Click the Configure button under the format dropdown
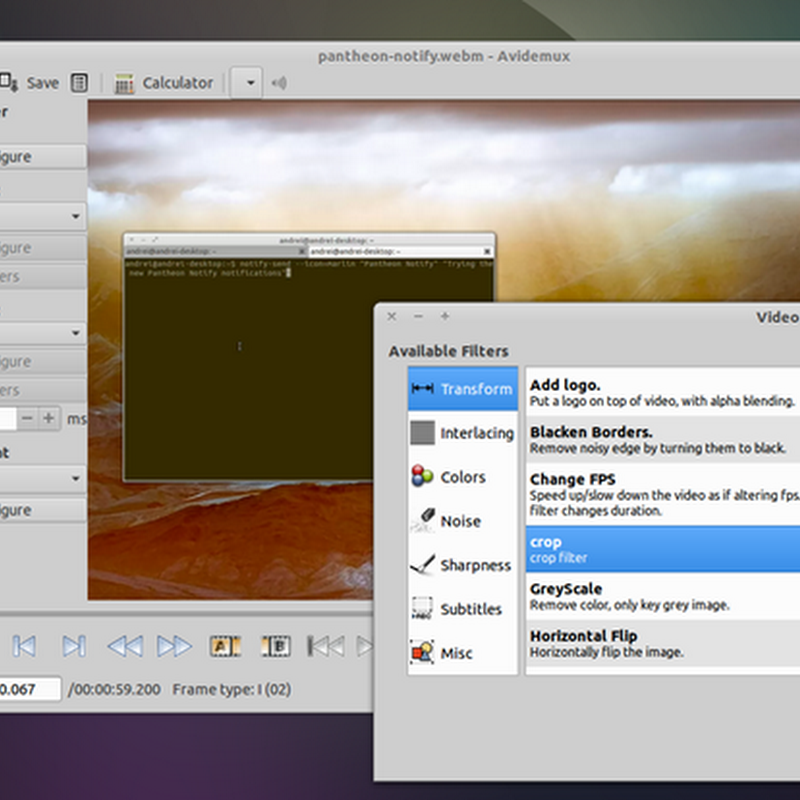 click(43, 510)
